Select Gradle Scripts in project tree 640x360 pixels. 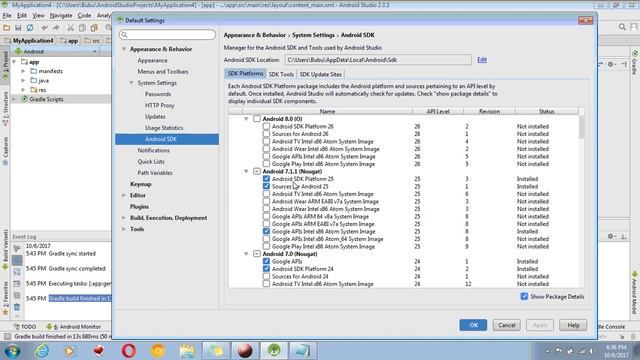tap(46, 99)
